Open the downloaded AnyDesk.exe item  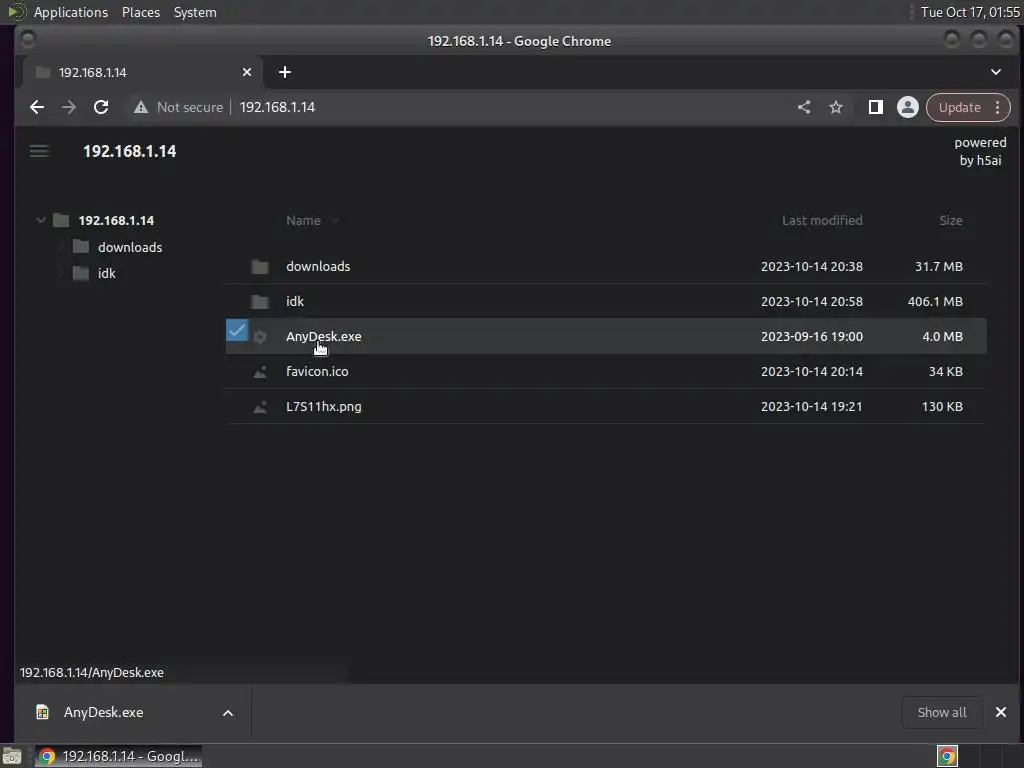[x=103, y=712]
